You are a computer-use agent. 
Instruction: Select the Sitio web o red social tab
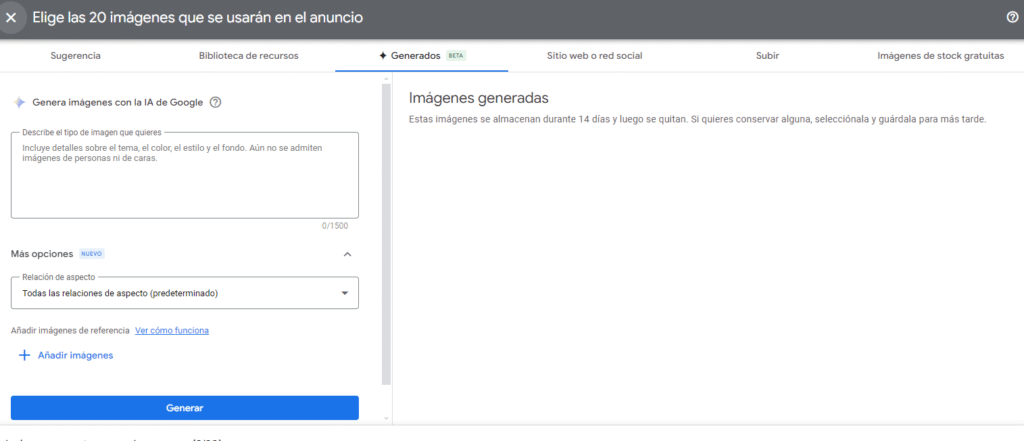click(x=593, y=56)
